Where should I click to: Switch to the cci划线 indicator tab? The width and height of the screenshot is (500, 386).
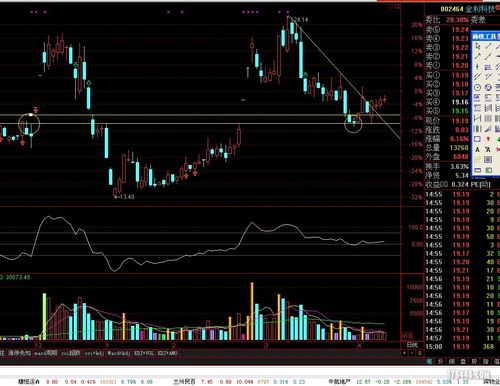tap(71, 353)
